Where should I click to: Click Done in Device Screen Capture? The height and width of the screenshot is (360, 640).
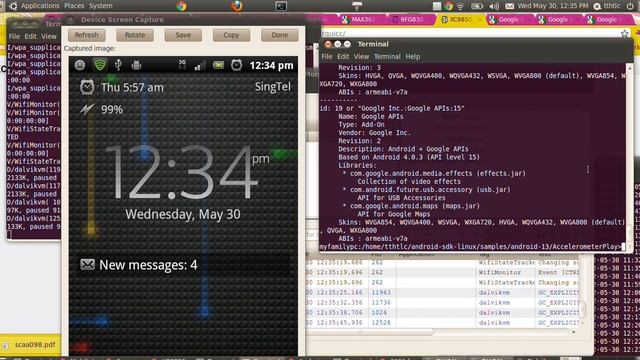(280, 35)
